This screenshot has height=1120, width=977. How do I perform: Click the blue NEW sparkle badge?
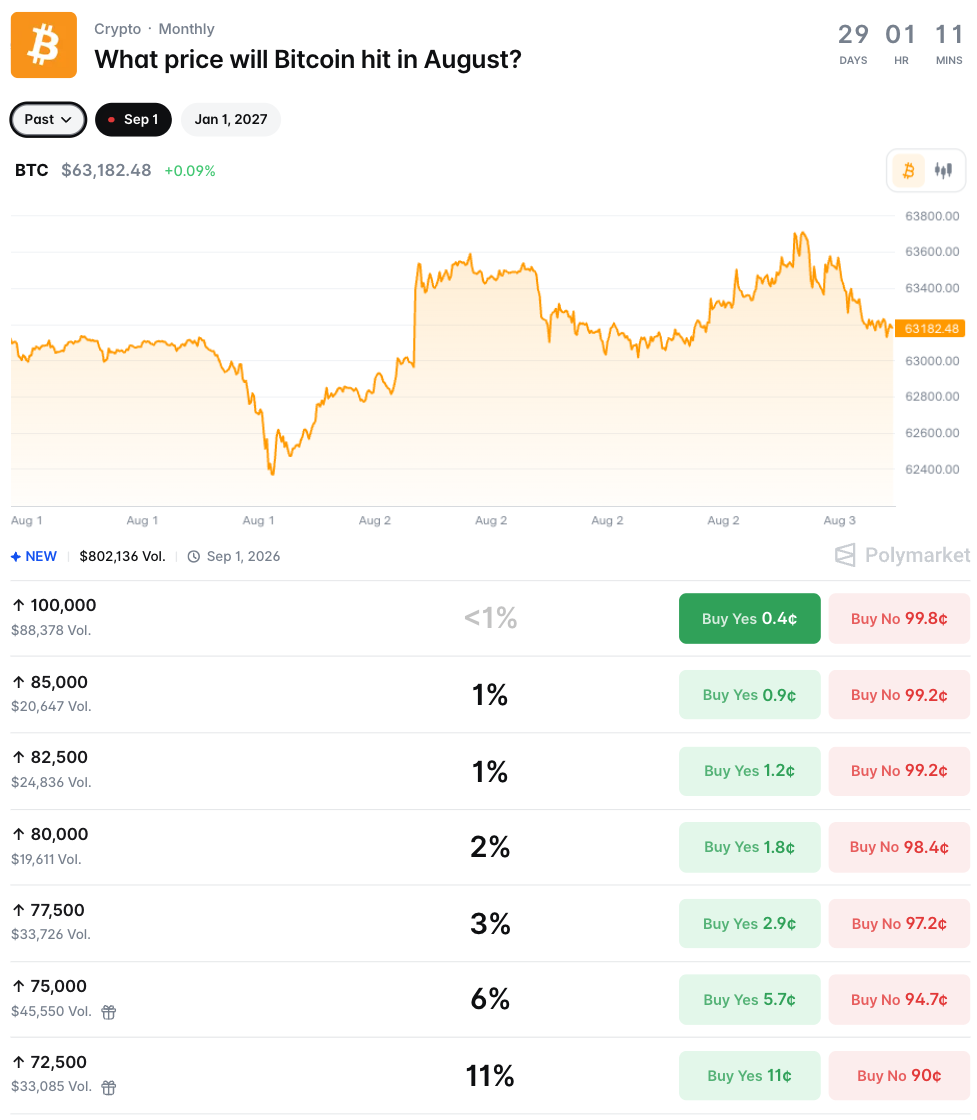coord(34,556)
